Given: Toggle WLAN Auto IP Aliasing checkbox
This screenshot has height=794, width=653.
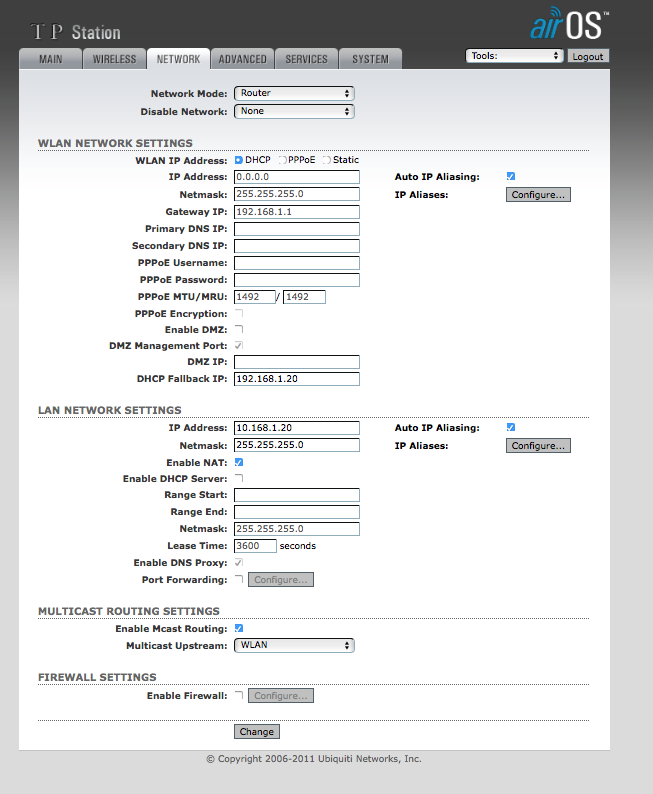Looking at the screenshot, I should [511, 176].
